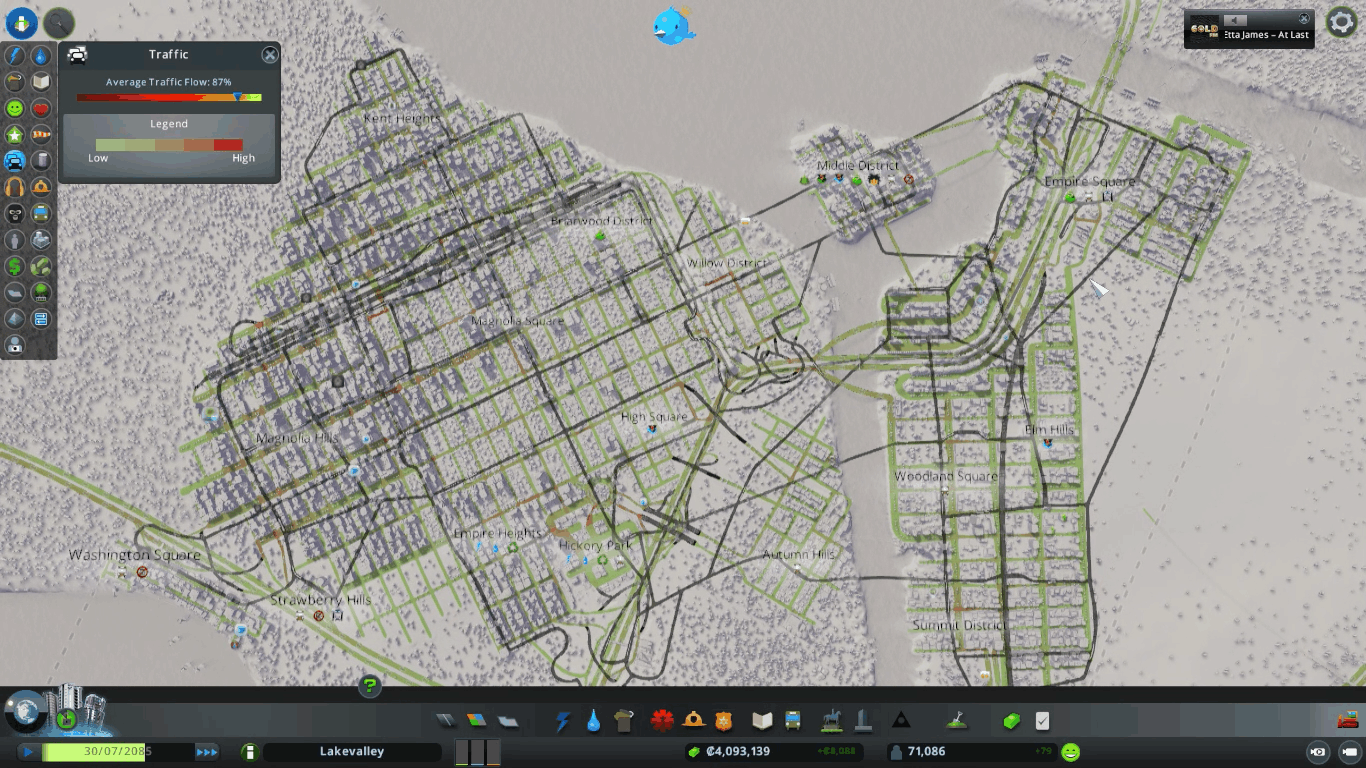
Task: Close the Traffic panel
Action: pyautogui.click(x=270, y=55)
